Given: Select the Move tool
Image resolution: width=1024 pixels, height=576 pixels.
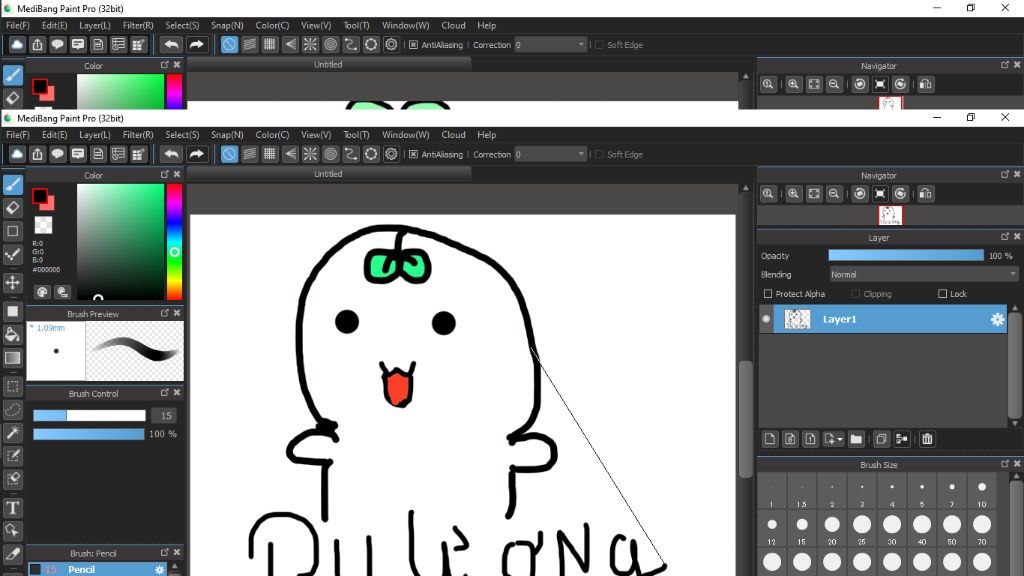Looking at the screenshot, I should point(12,282).
